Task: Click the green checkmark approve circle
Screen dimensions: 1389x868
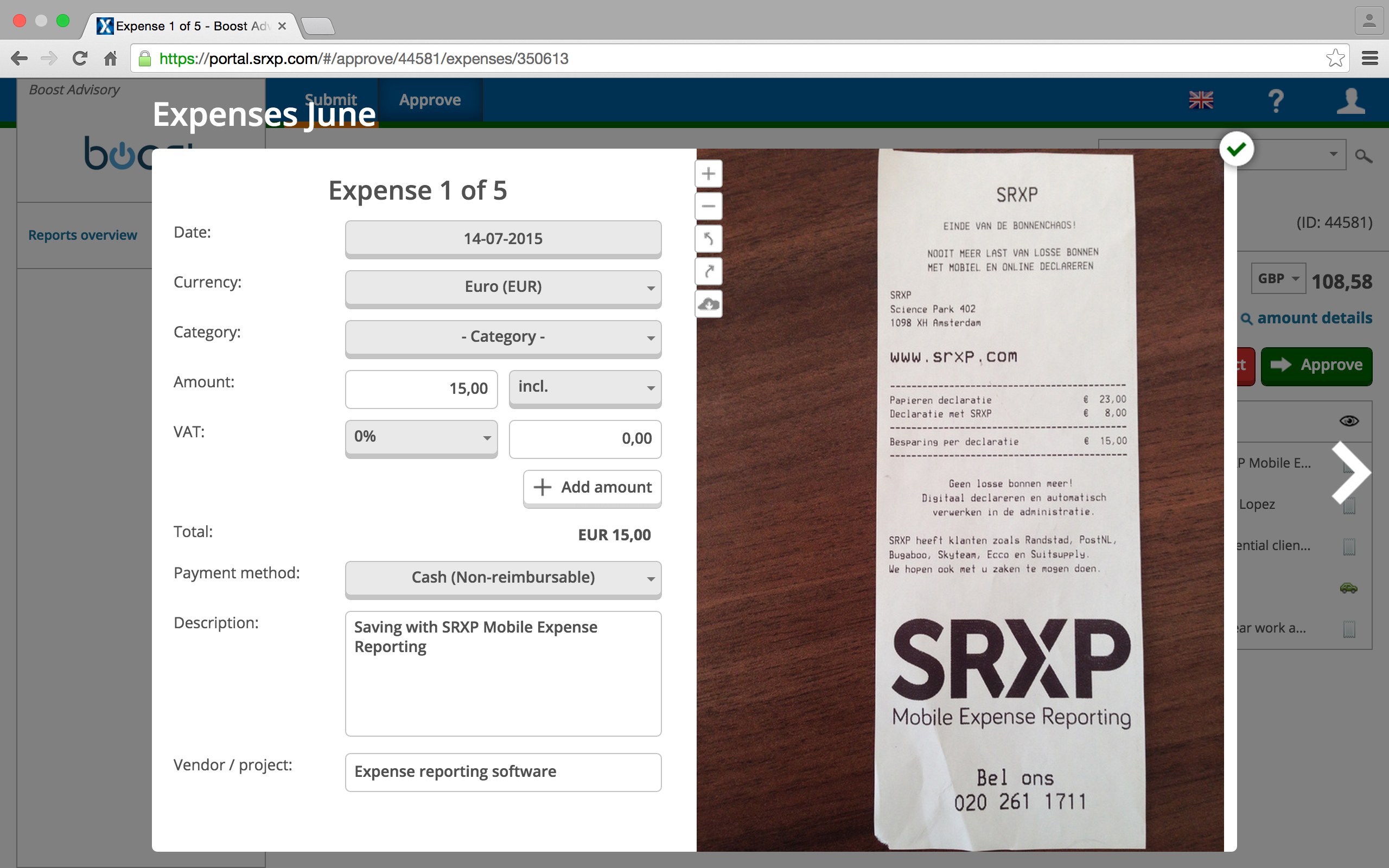Action: pyautogui.click(x=1236, y=150)
